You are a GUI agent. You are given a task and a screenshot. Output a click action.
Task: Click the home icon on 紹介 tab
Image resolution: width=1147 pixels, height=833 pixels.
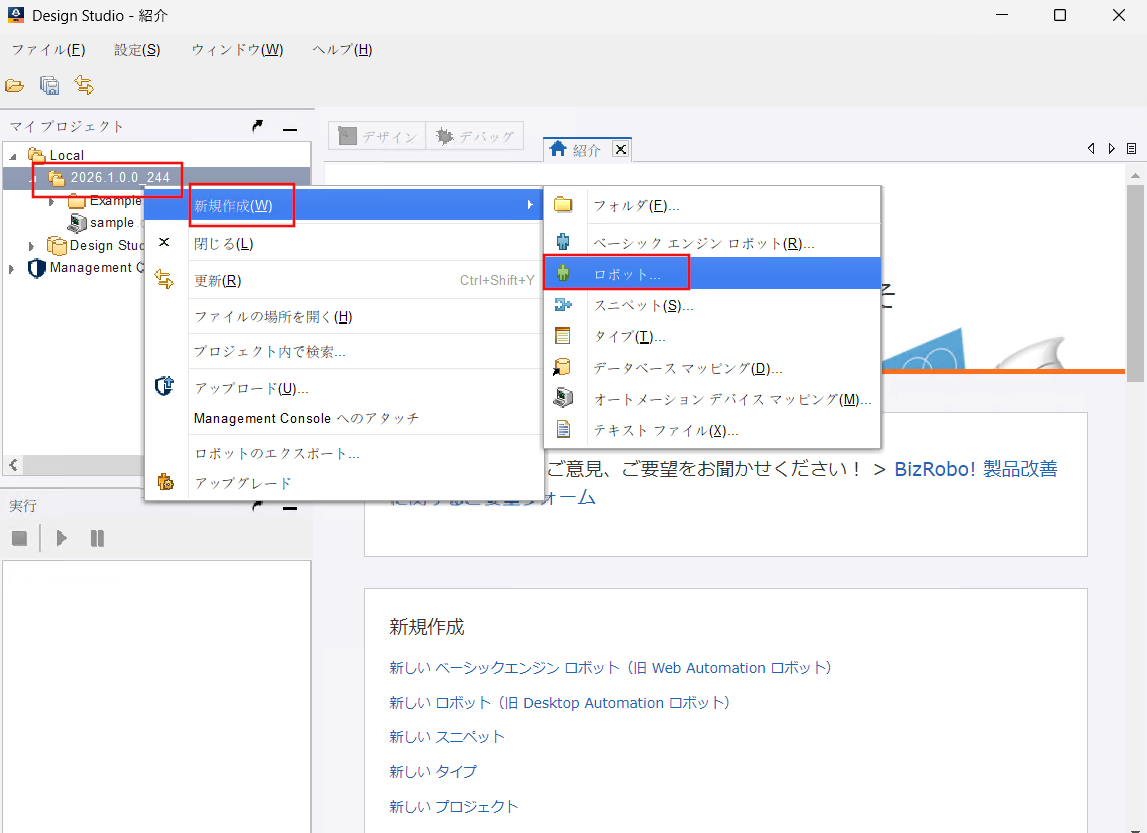coord(558,148)
